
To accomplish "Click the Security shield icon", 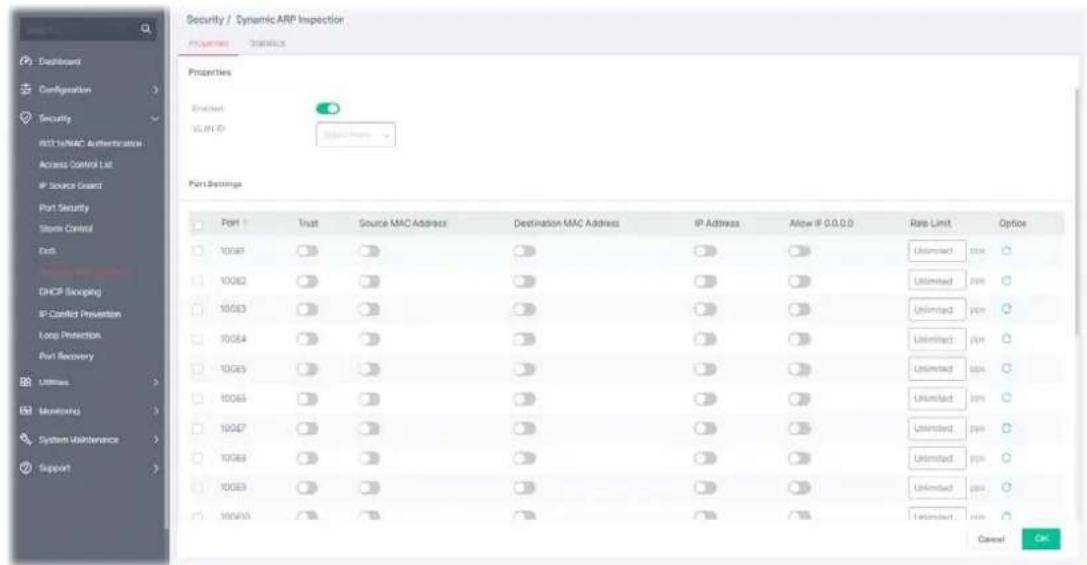I will [26, 118].
